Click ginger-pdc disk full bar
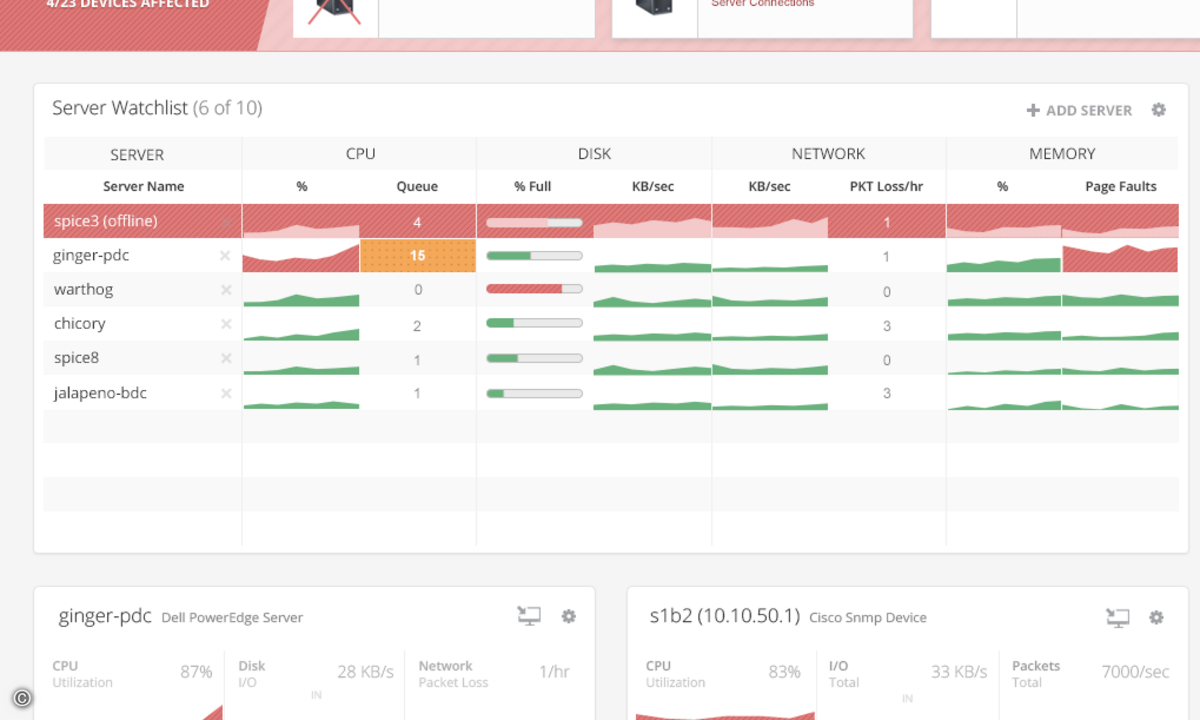The height and width of the screenshot is (720, 1200). pyautogui.click(x=534, y=256)
